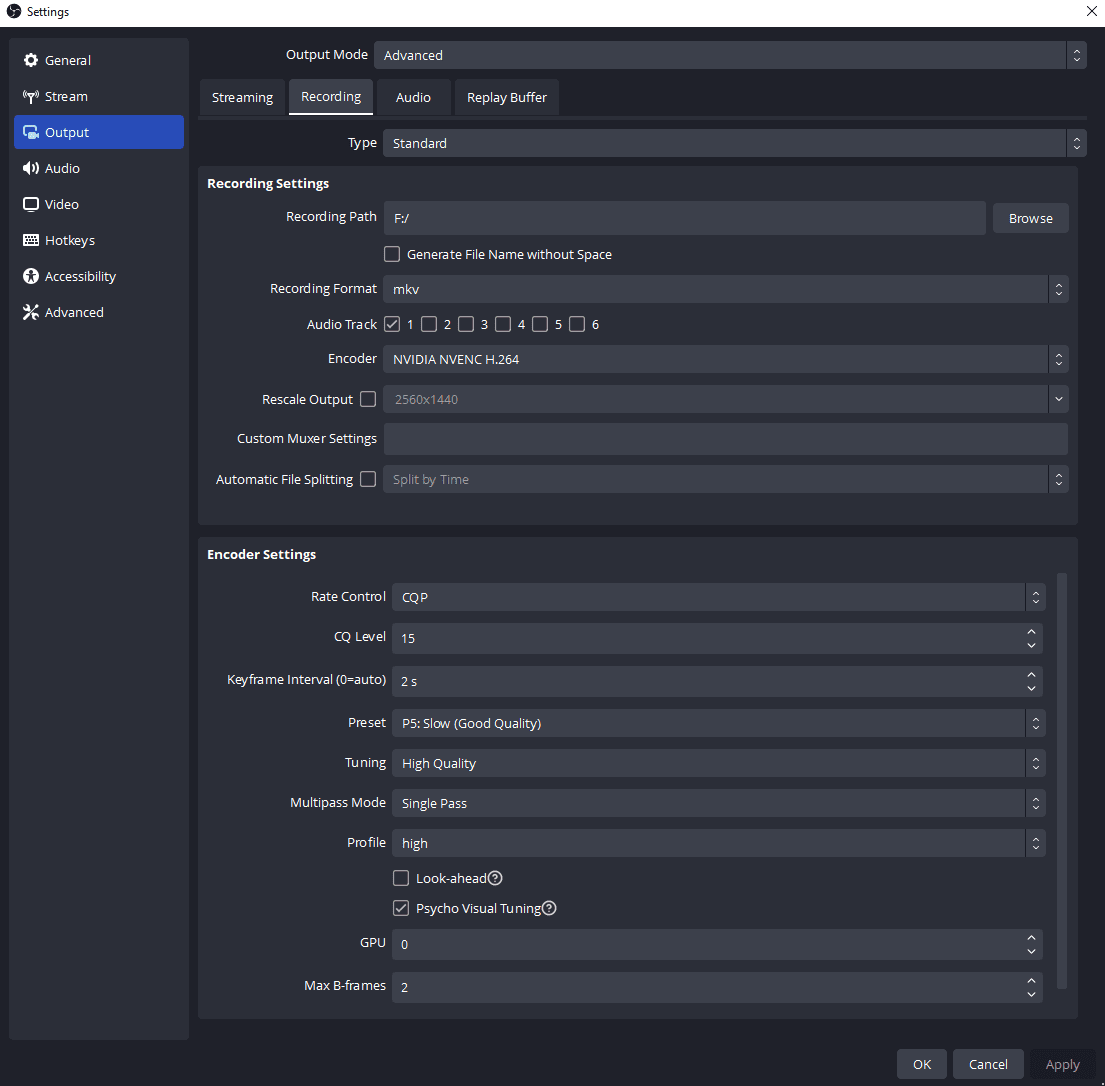Click the Video display icon

tap(30, 204)
